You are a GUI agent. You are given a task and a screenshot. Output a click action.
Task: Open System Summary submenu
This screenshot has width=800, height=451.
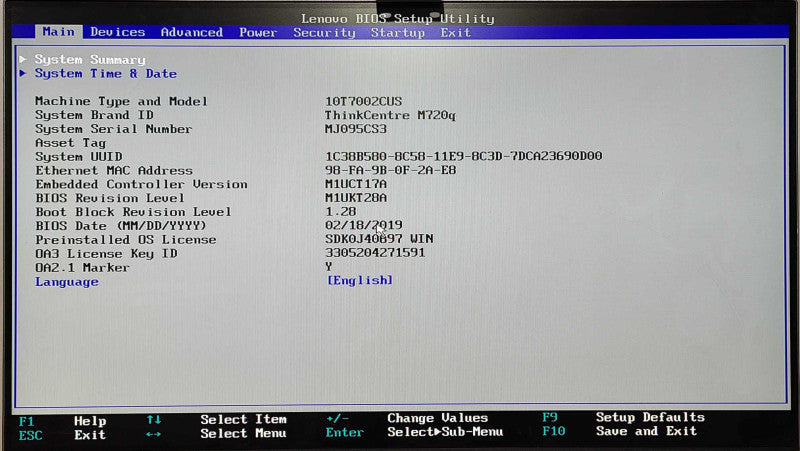point(90,60)
